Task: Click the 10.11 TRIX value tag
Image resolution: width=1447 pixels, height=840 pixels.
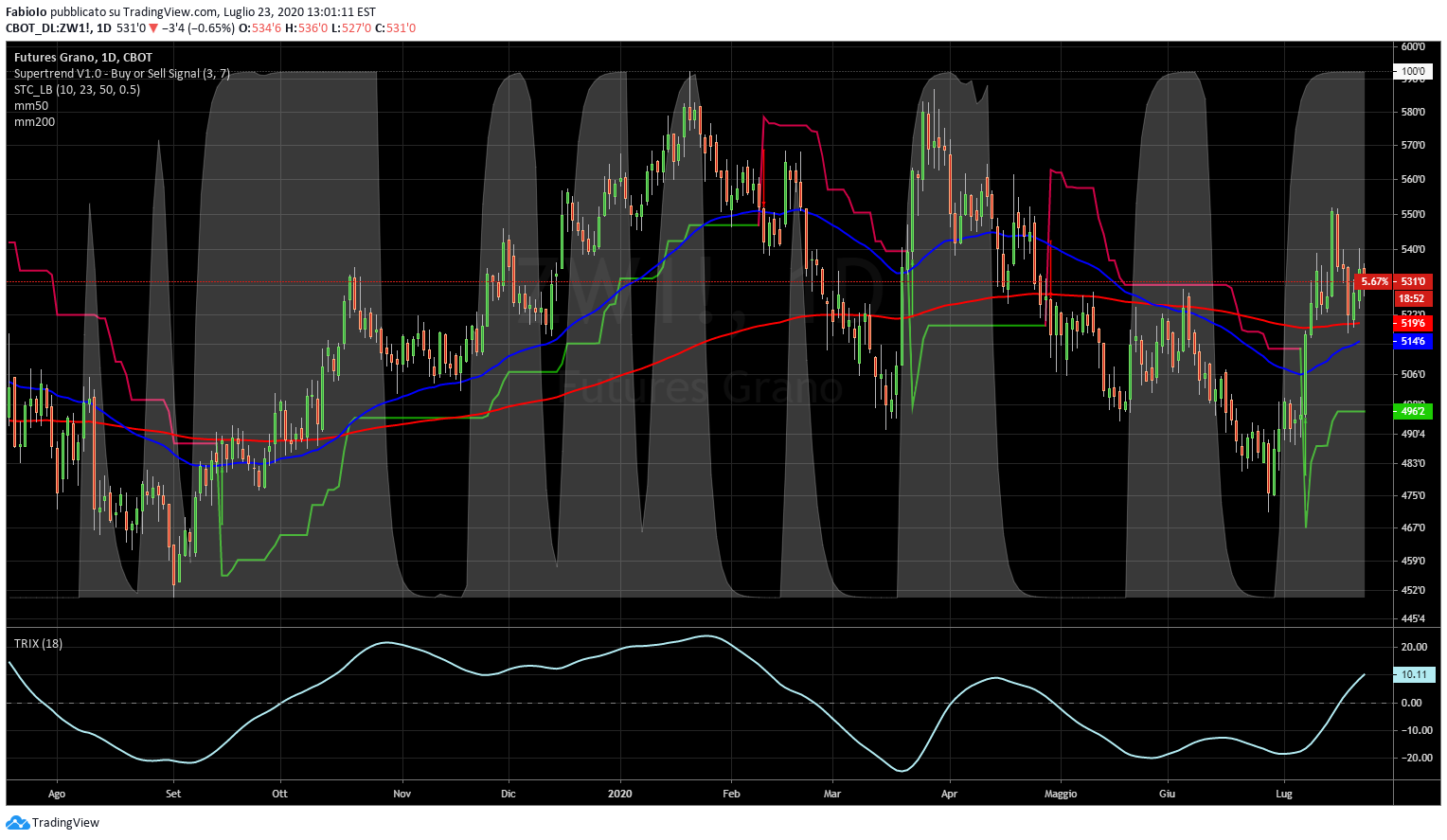Action: [1415, 675]
